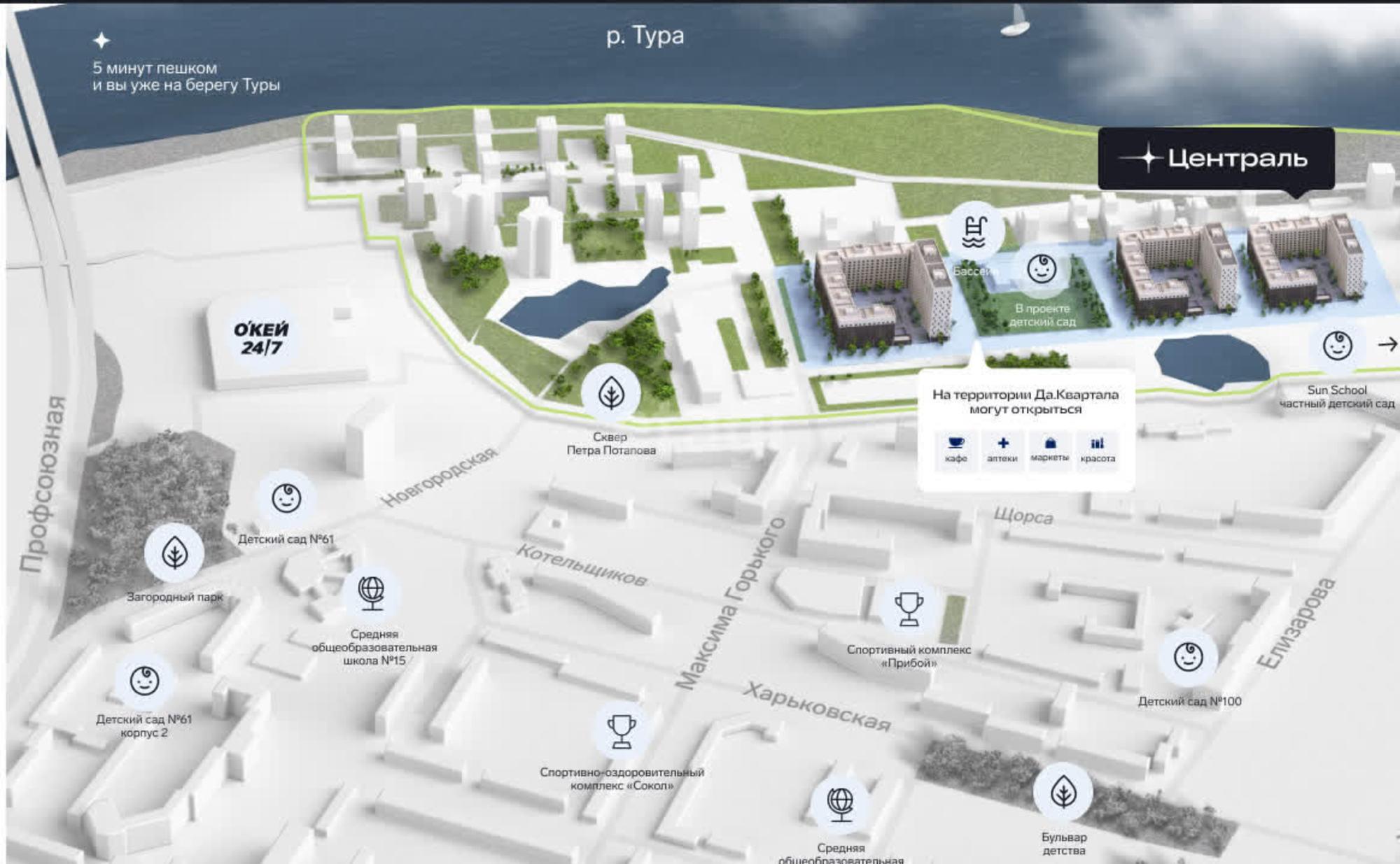Click the Детский сад №61 корпус 2 marker
Viewport: 1400px width, 864px height.
(144, 681)
